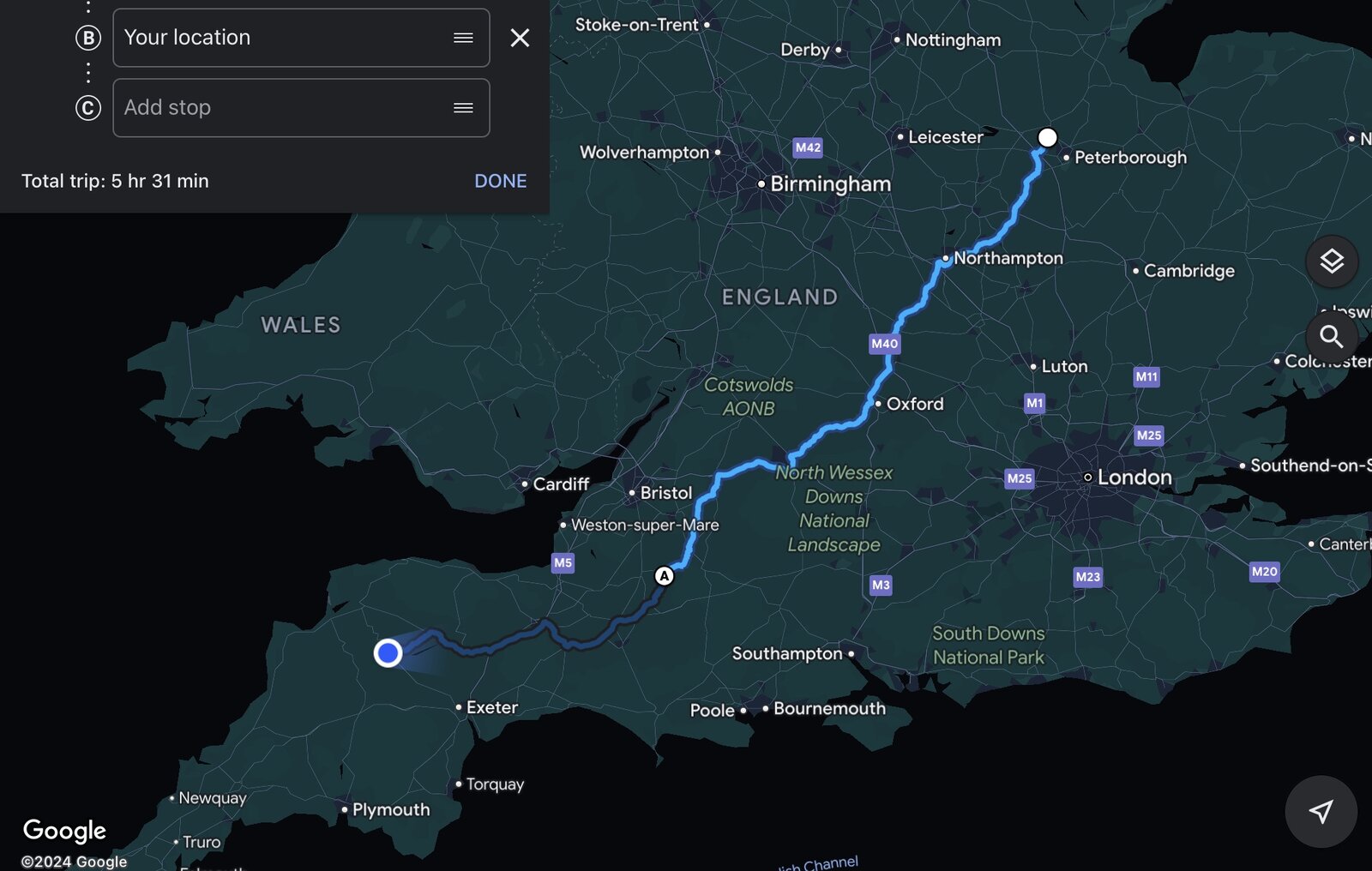Click the Google logo
The width and height of the screenshot is (1372, 871).
click(x=64, y=831)
